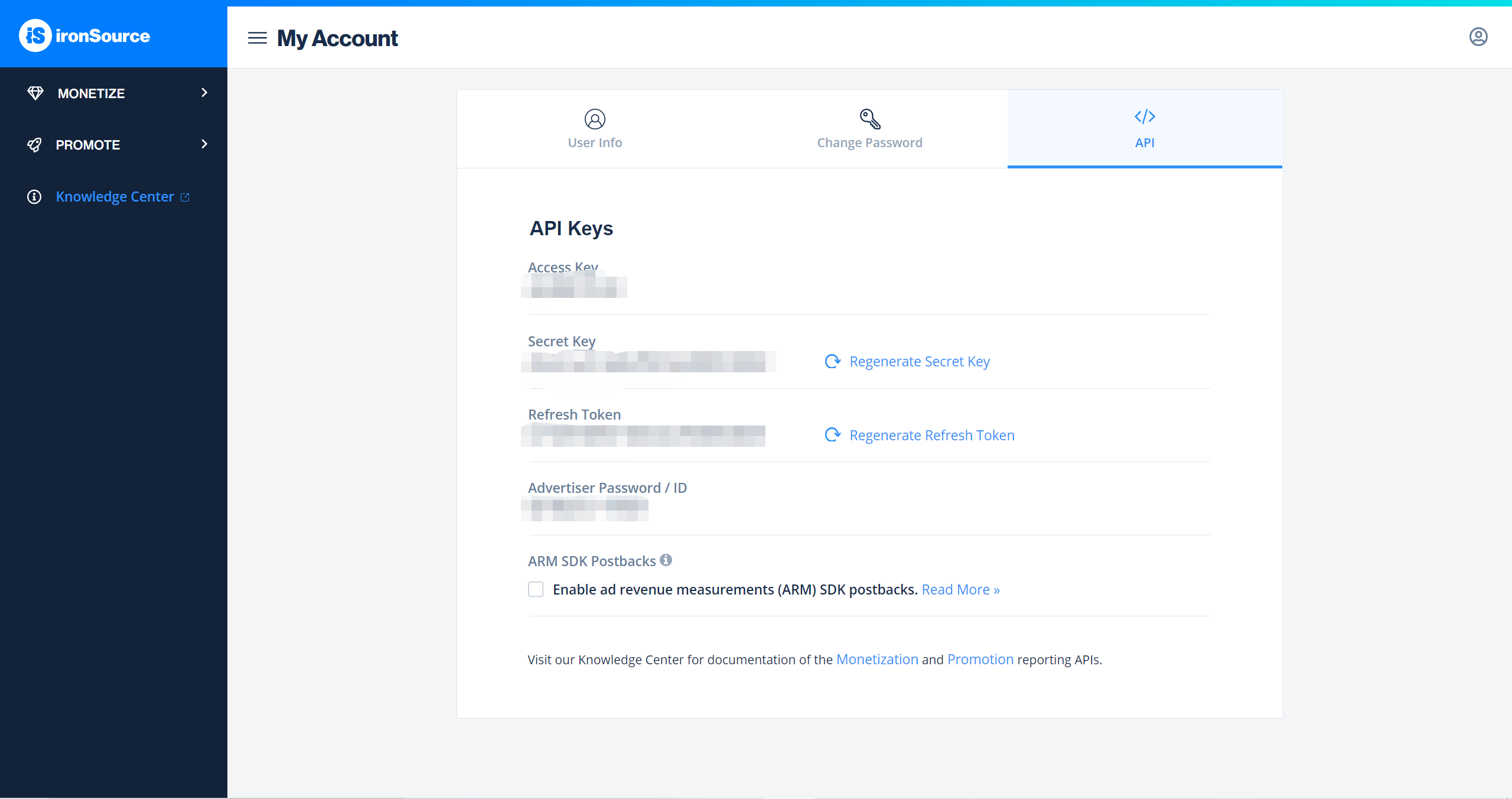1512x799 pixels.
Task: Select the Promote rocket icon
Action: pyautogui.click(x=35, y=145)
